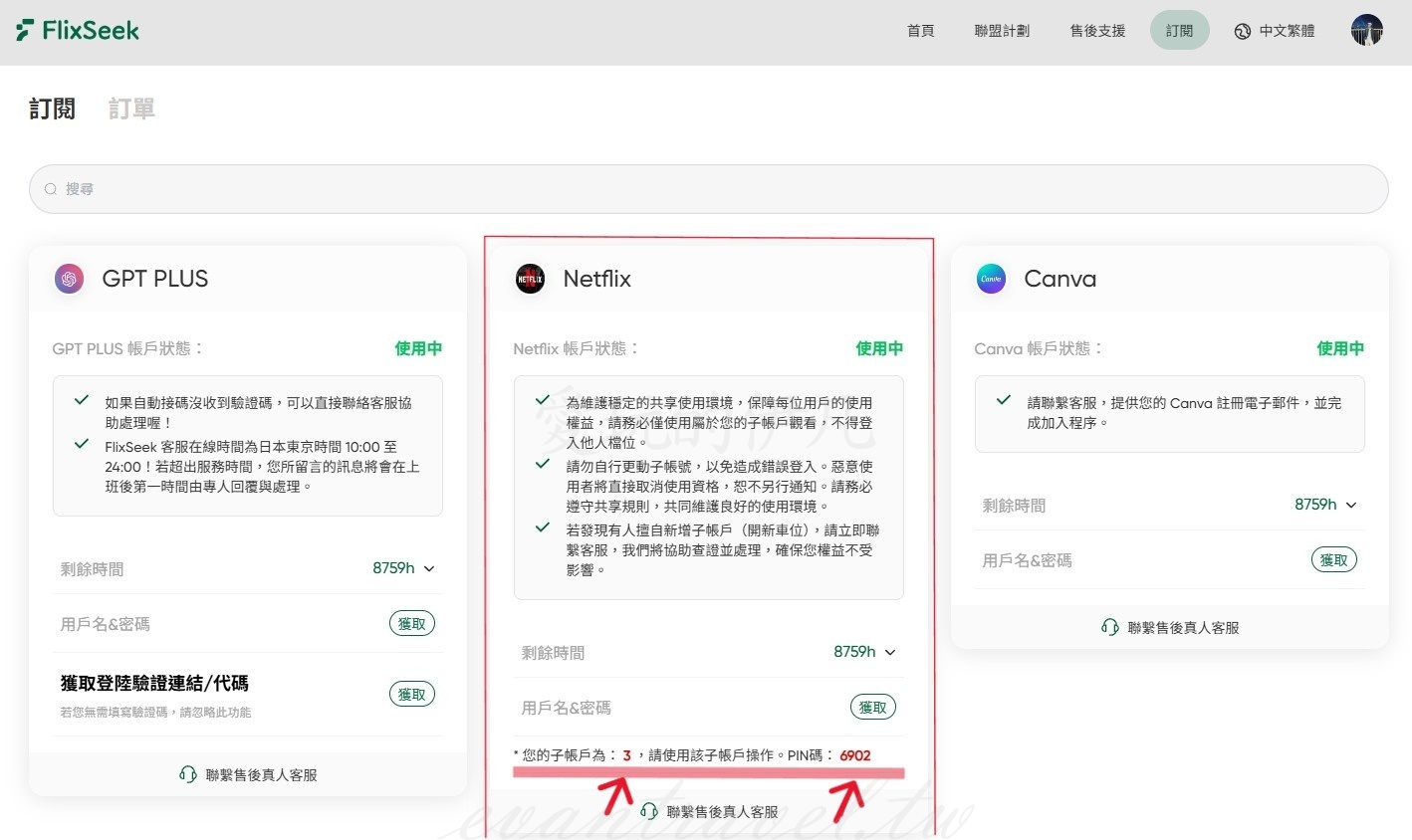
Task: Click 請勿自行更動子帳號 notice in Netflix card
Action: point(719,487)
